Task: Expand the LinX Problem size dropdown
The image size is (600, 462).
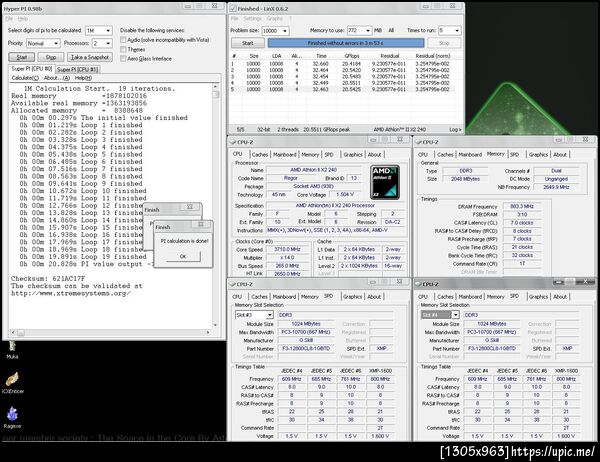Action: click(275, 31)
